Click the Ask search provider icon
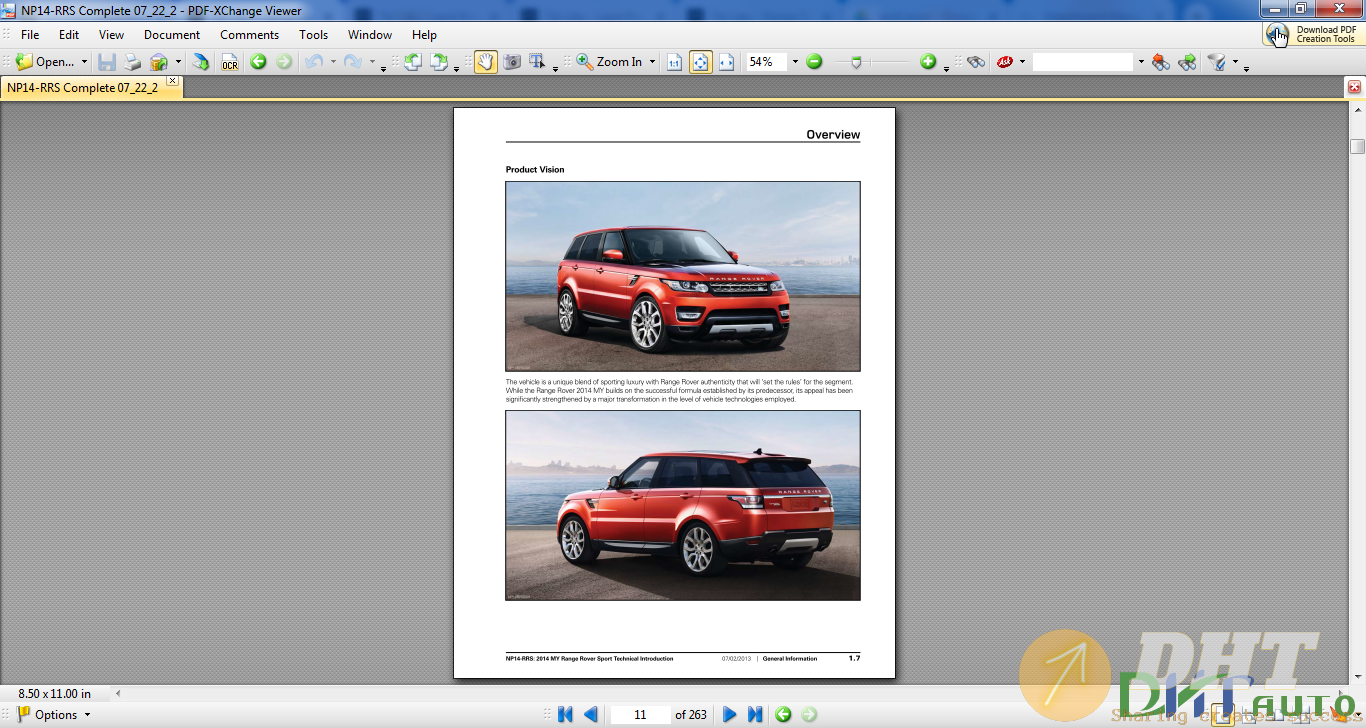1366x728 pixels. tap(1005, 62)
